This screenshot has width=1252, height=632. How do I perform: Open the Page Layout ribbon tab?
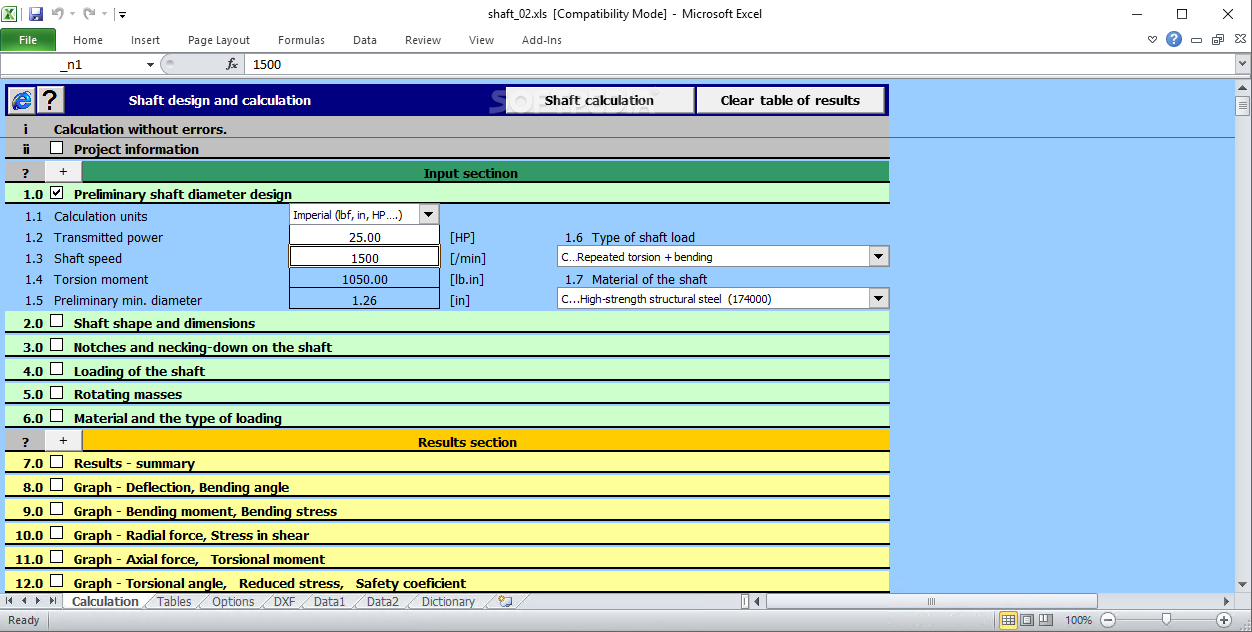click(x=219, y=40)
